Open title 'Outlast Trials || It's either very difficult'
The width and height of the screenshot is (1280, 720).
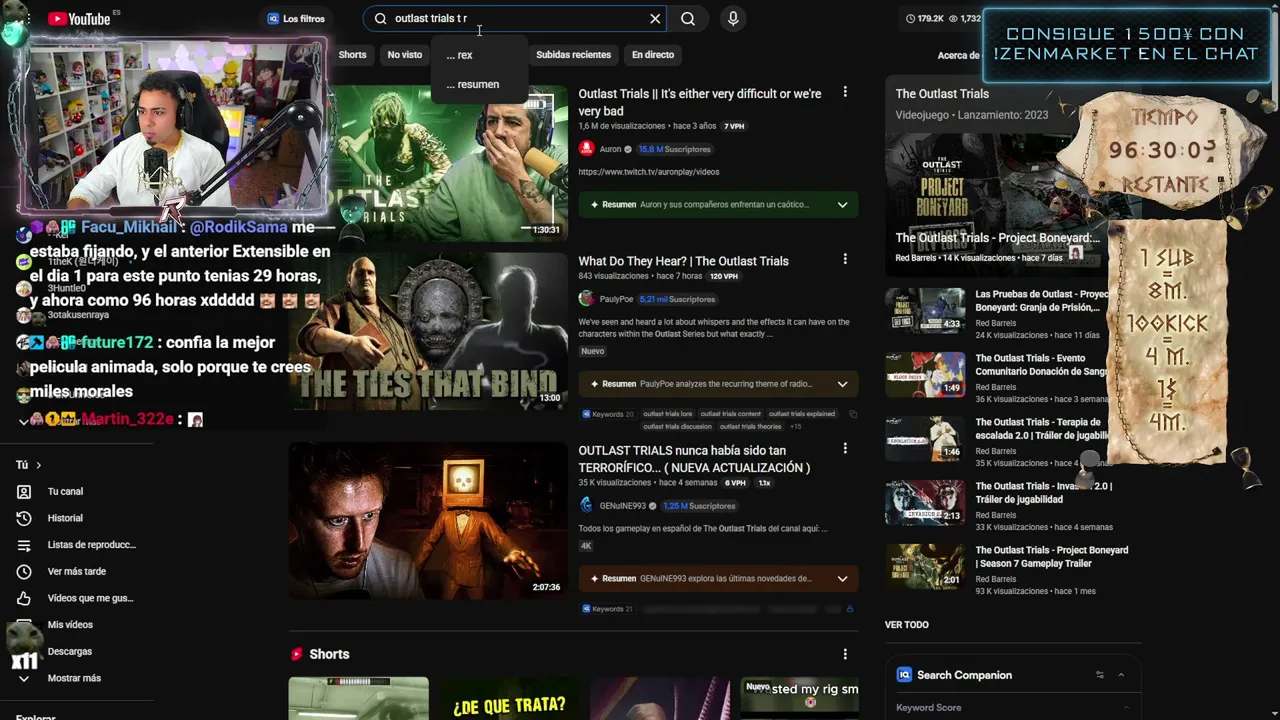pos(700,102)
